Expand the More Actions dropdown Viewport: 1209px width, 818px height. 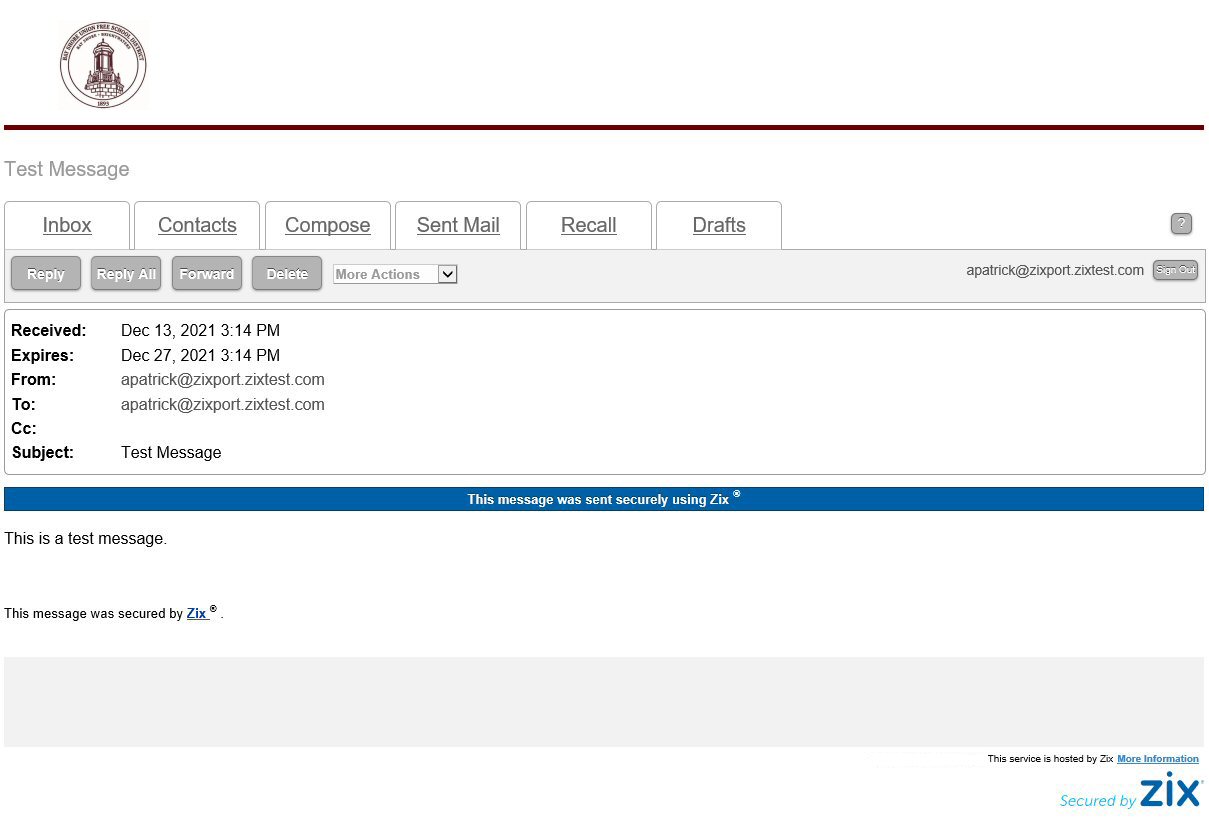pos(395,274)
